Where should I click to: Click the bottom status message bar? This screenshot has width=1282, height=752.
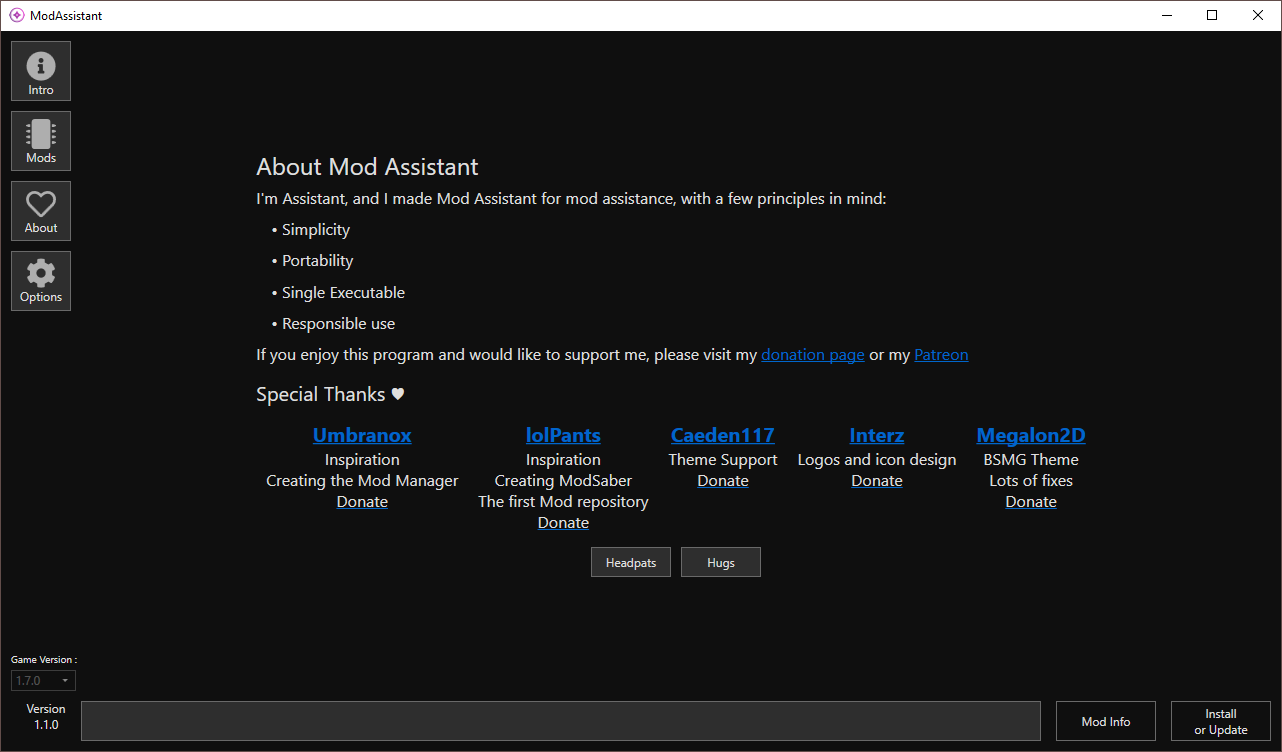click(x=561, y=721)
